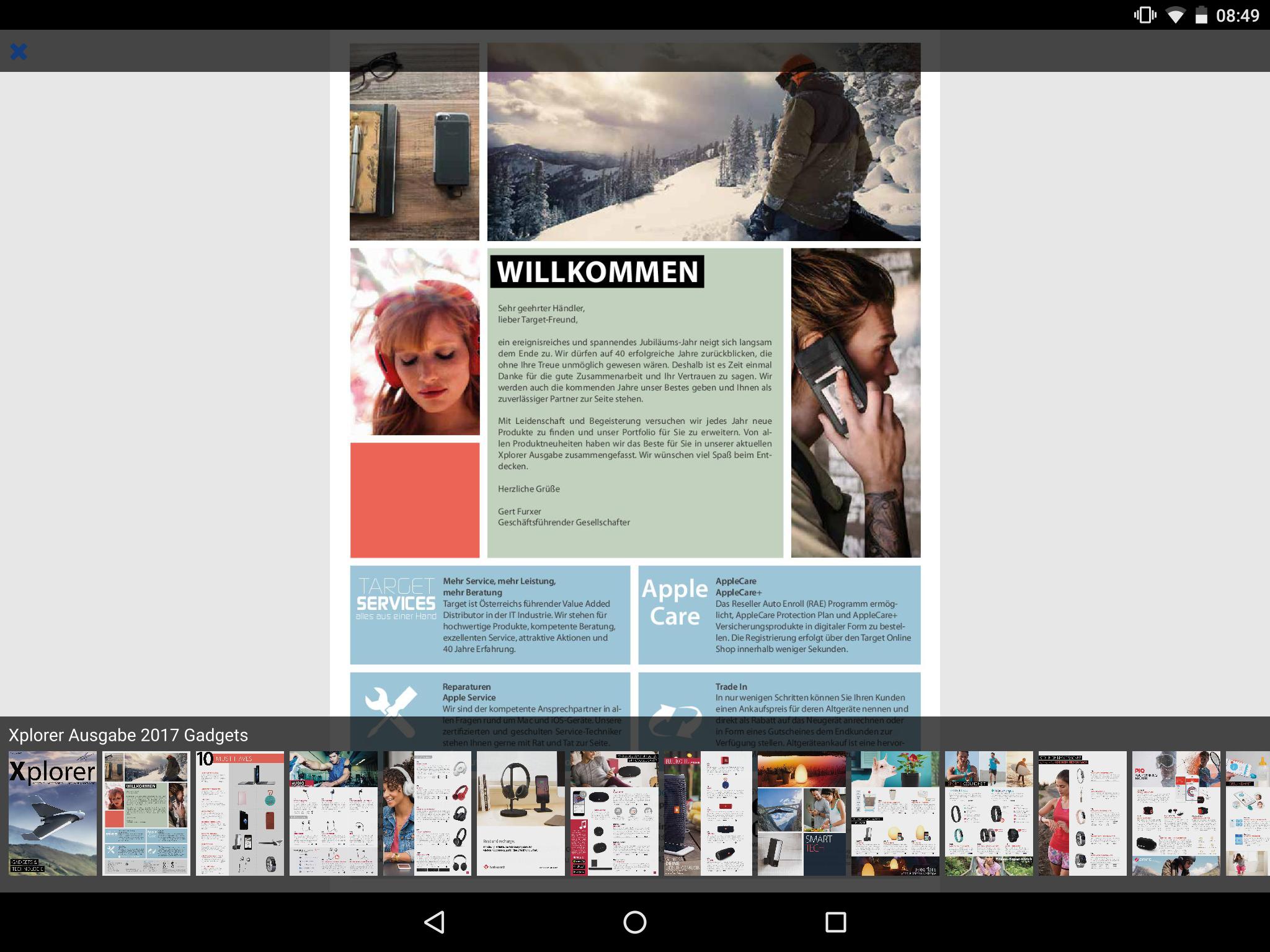Tap the wrench and screwdriver repair icon
The image size is (1270, 952).
391,712
